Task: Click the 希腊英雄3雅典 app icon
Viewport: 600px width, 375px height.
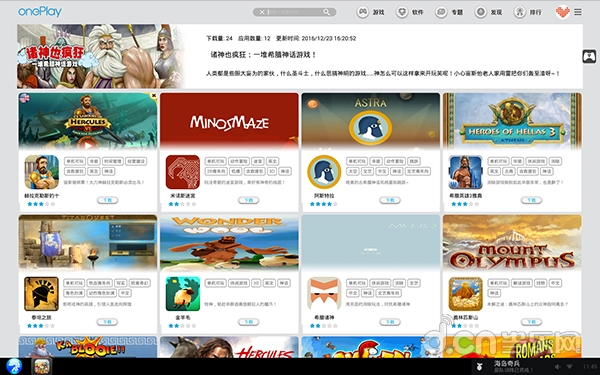Action: pos(466,172)
